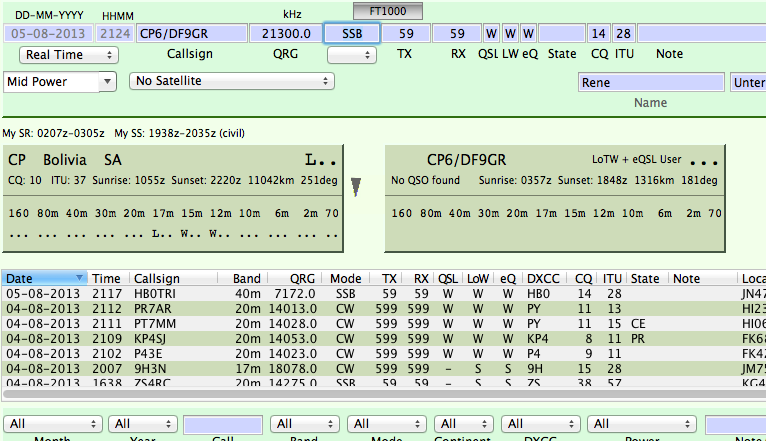This screenshot has width=766, height=441.
Task: Click the dark arrow between info panels
Action: [x=356, y=187]
